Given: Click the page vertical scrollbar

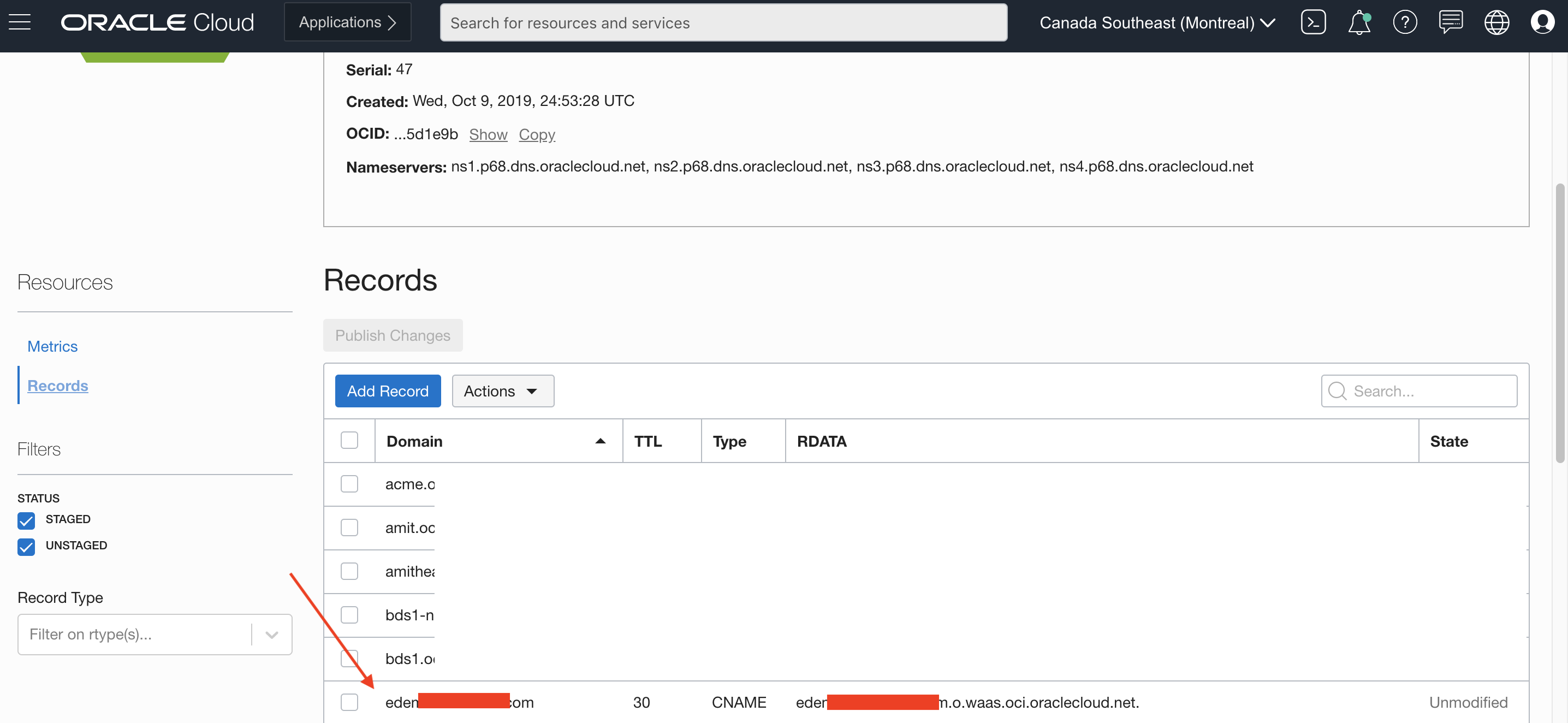Looking at the screenshot, I should point(1559,323).
